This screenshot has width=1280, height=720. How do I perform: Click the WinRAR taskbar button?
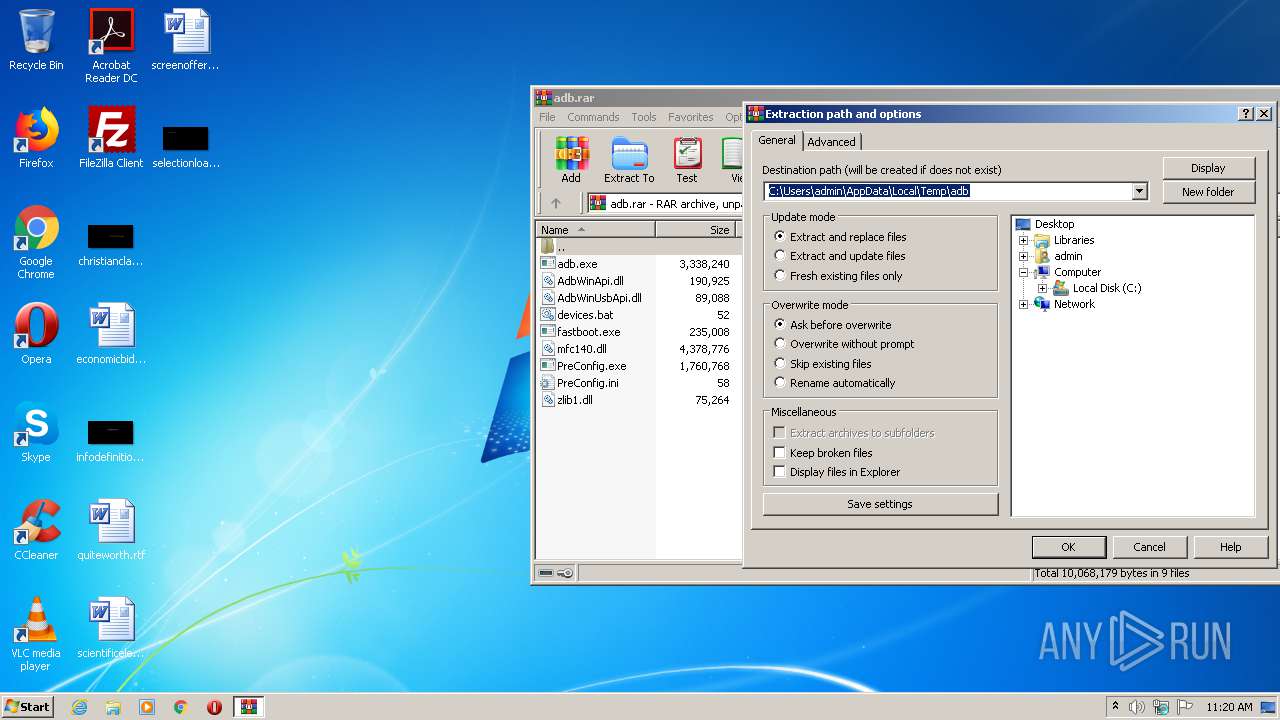[249, 707]
